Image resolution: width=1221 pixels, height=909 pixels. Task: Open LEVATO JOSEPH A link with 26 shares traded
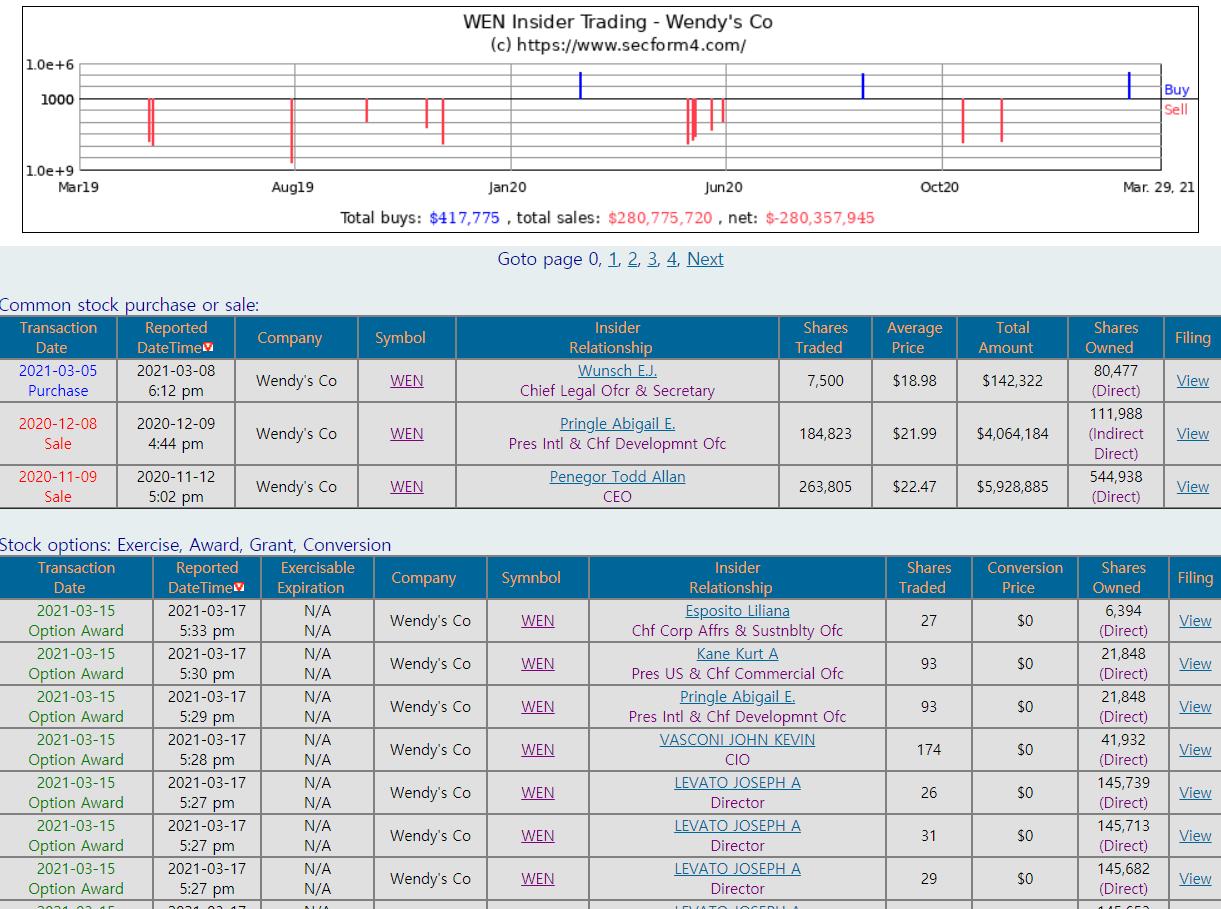point(737,783)
